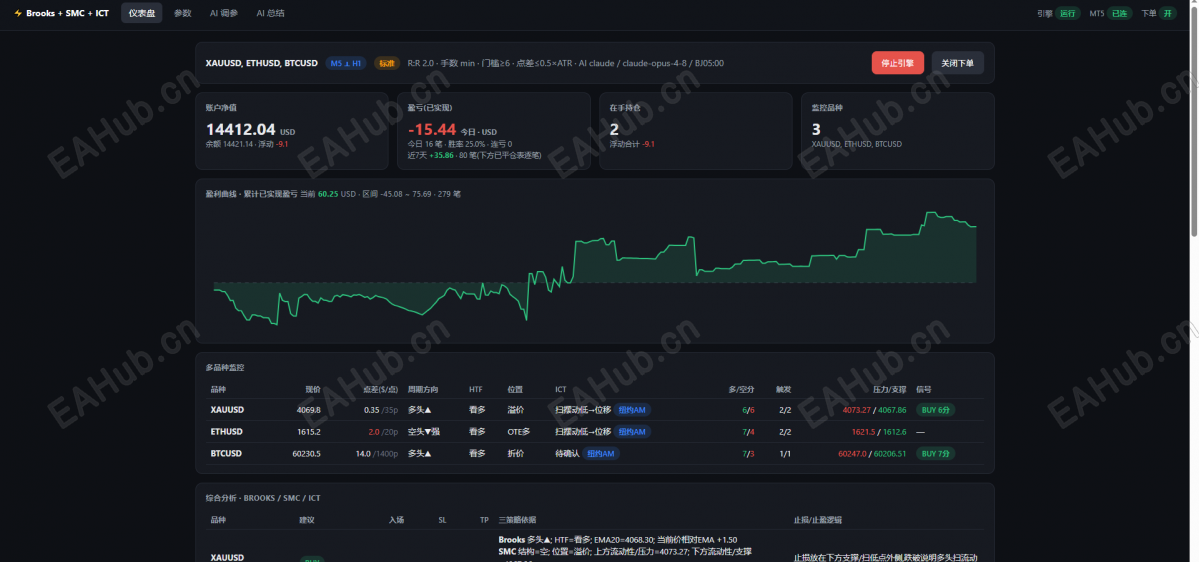Click the 压力/支撑 column header
Viewport: 1199px width, 562px height.
pyautogui.click(x=889, y=389)
